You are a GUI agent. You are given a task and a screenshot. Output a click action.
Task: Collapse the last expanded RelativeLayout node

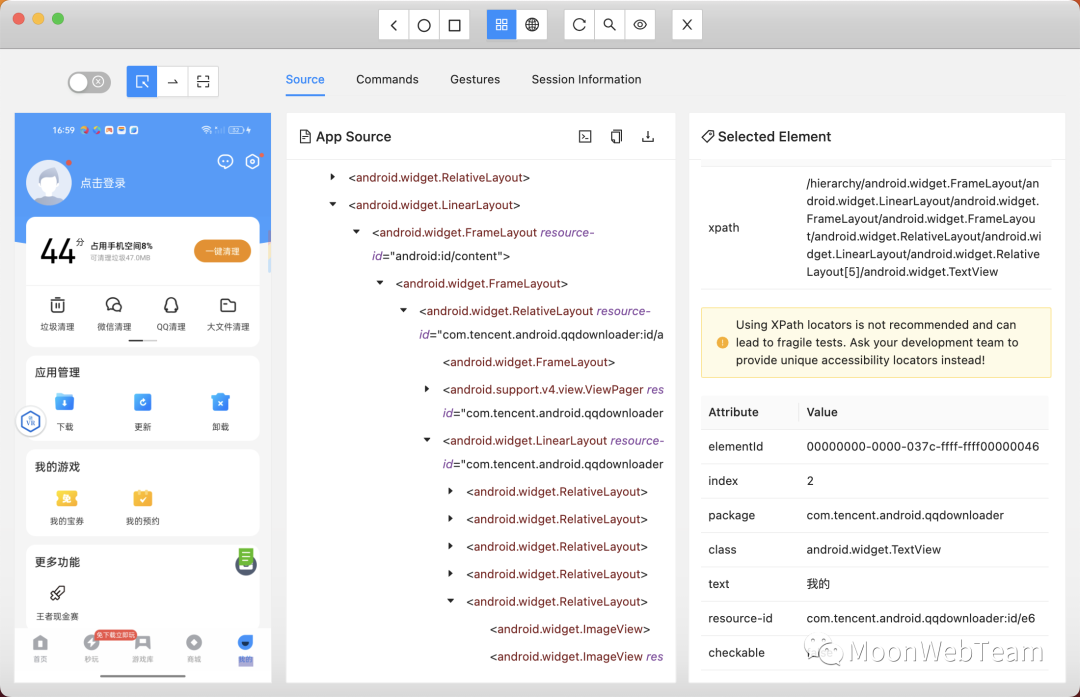click(x=450, y=601)
